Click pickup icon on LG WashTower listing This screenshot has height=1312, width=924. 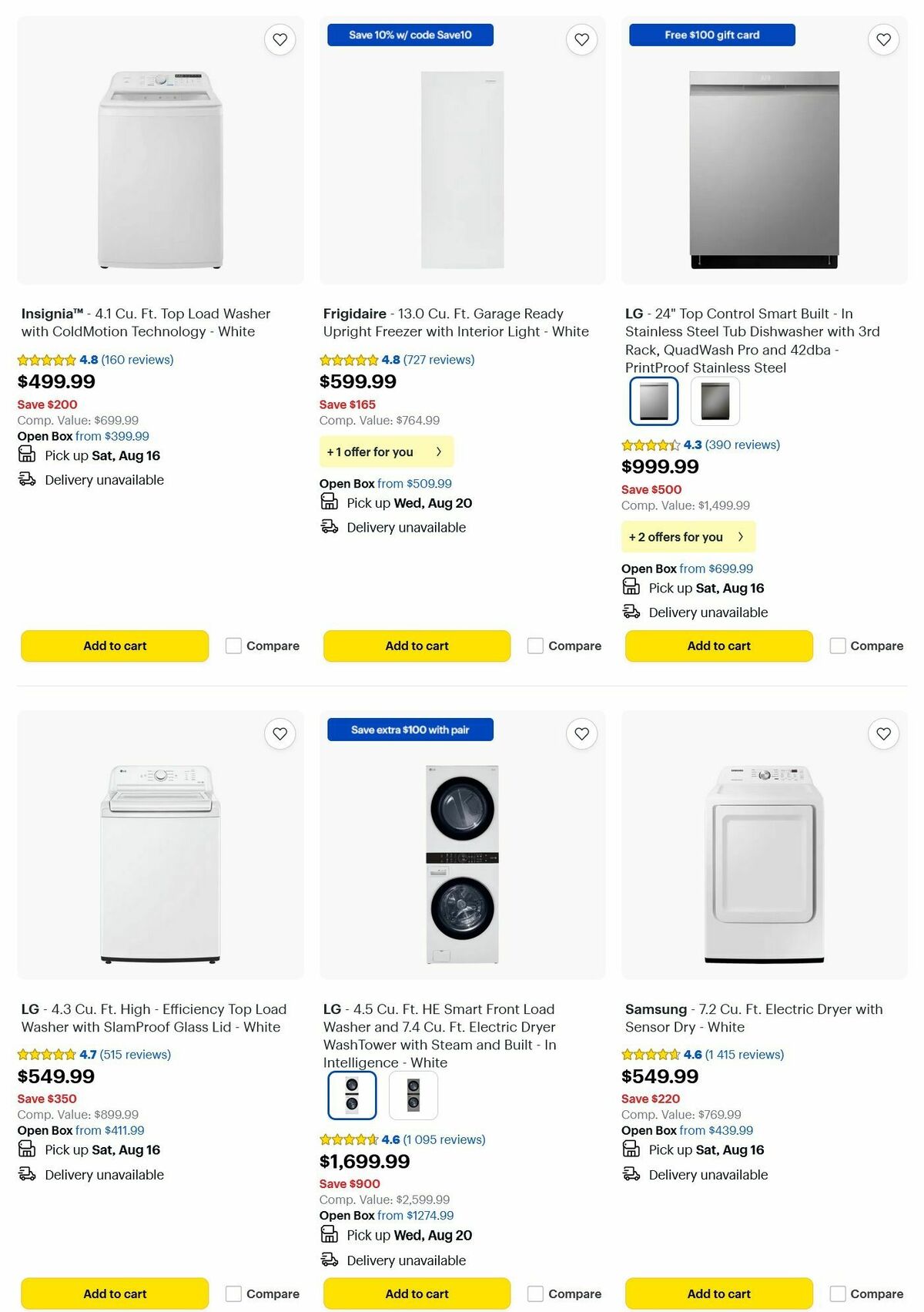click(329, 1234)
